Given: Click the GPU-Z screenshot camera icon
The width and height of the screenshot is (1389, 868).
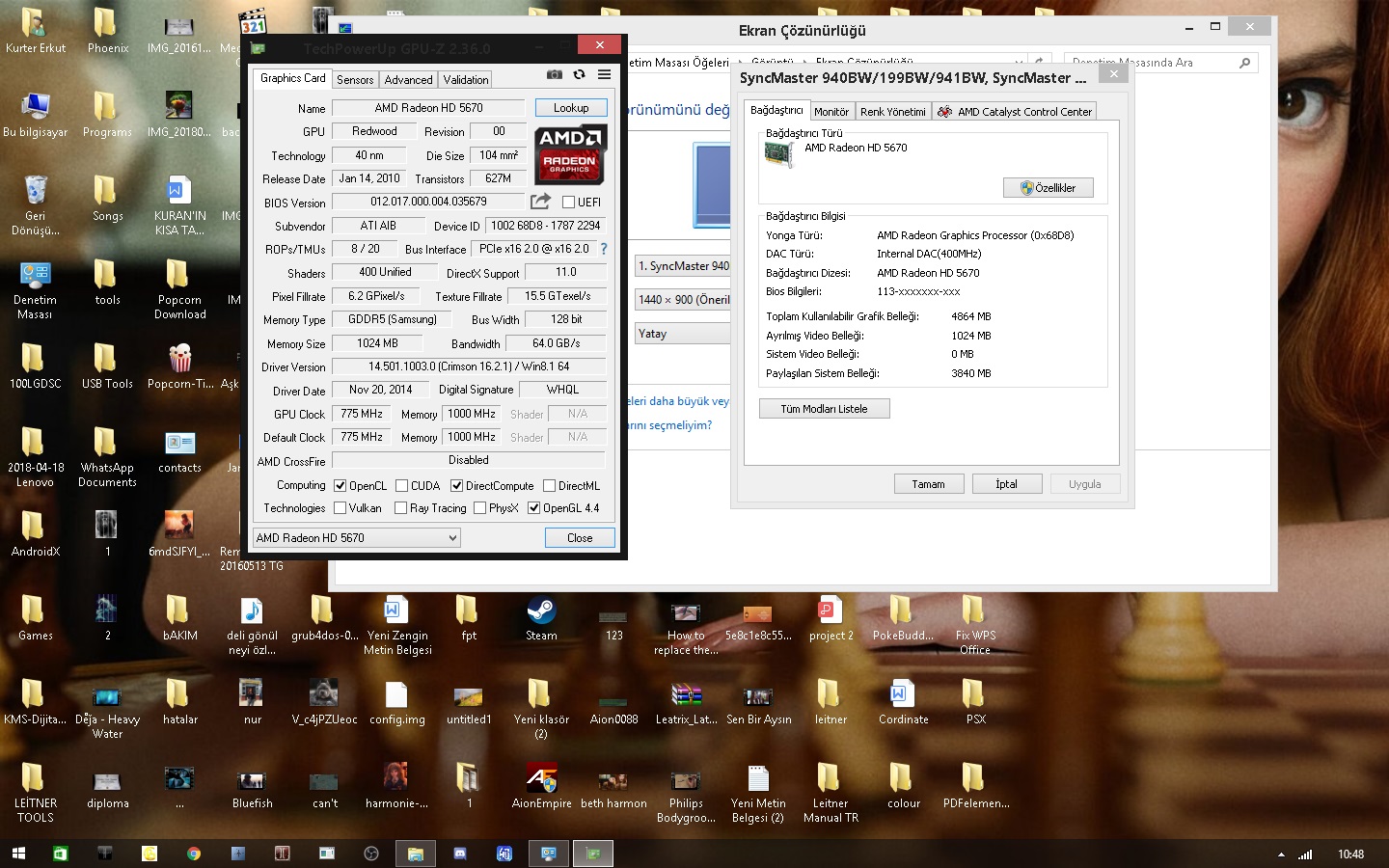Looking at the screenshot, I should tap(554, 74).
